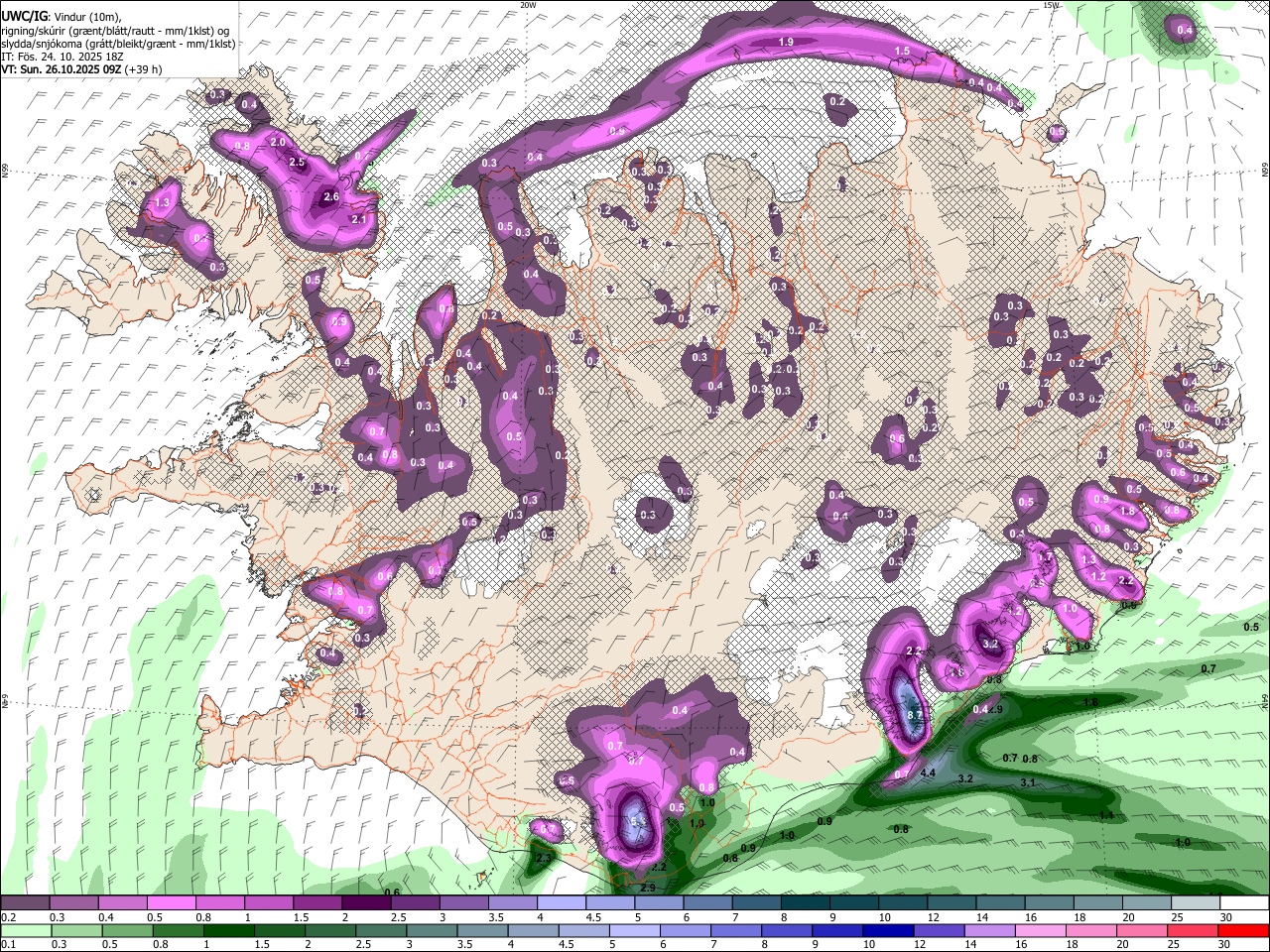Click the bright magenta 0.5 snow legend swatch
This screenshot has width=1270, height=952.
click(171, 903)
